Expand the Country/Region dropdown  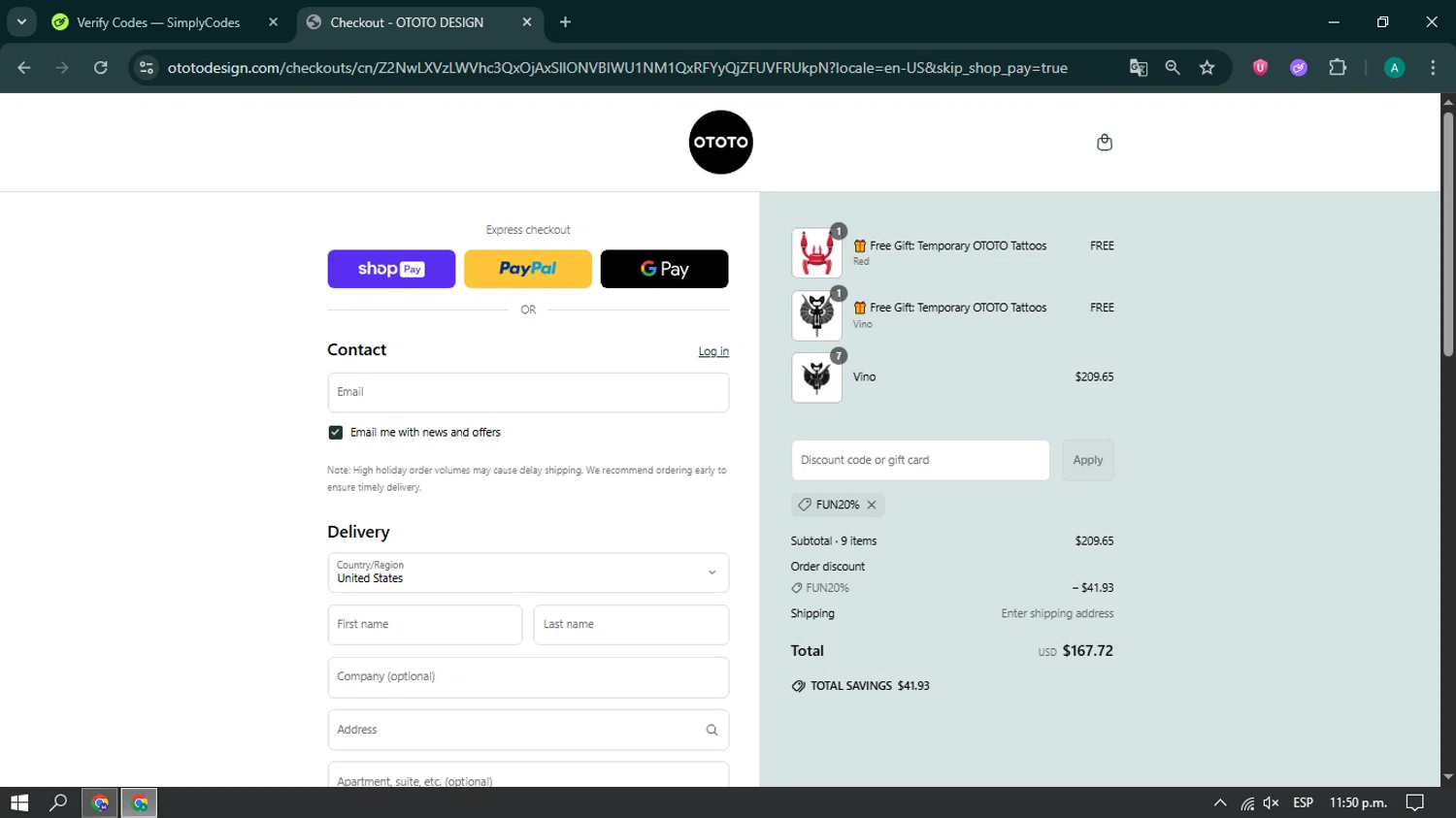click(x=528, y=573)
